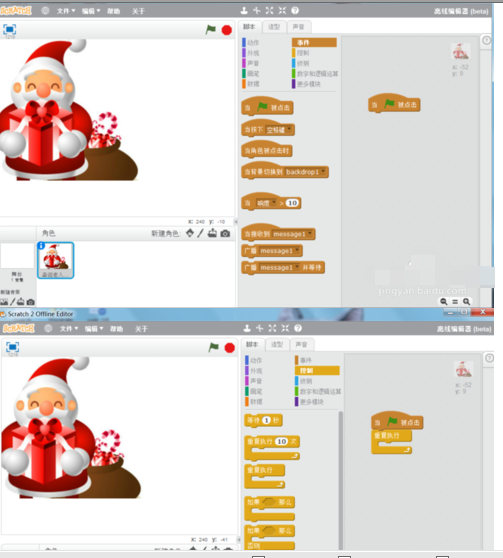Open the sprite info 'i' badge on Santa thumbnail
Screen dimensions: 503x558
(41, 246)
